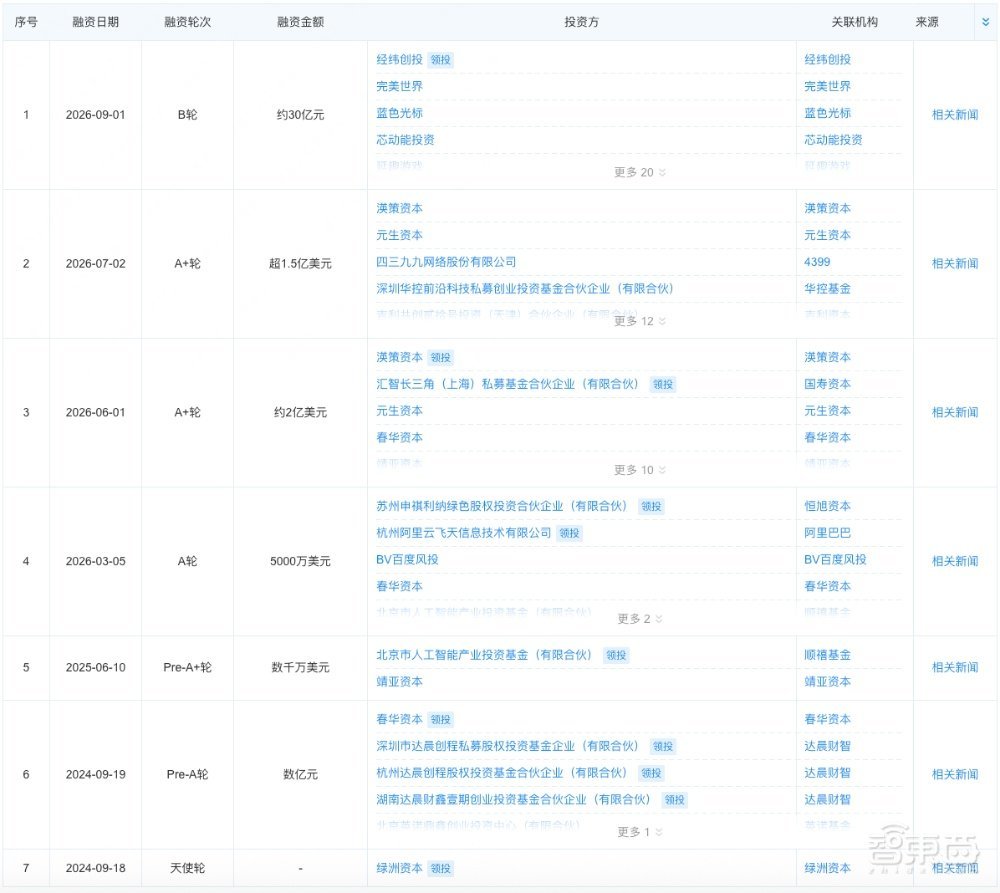
Task: Select the date cell 2025-06-10
Action: [96, 667]
